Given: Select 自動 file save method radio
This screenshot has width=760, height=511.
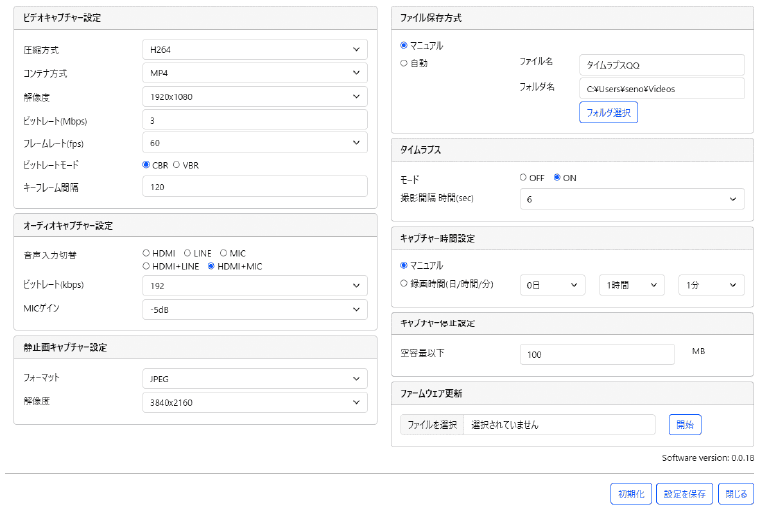Looking at the screenshot, I should 404,63.
